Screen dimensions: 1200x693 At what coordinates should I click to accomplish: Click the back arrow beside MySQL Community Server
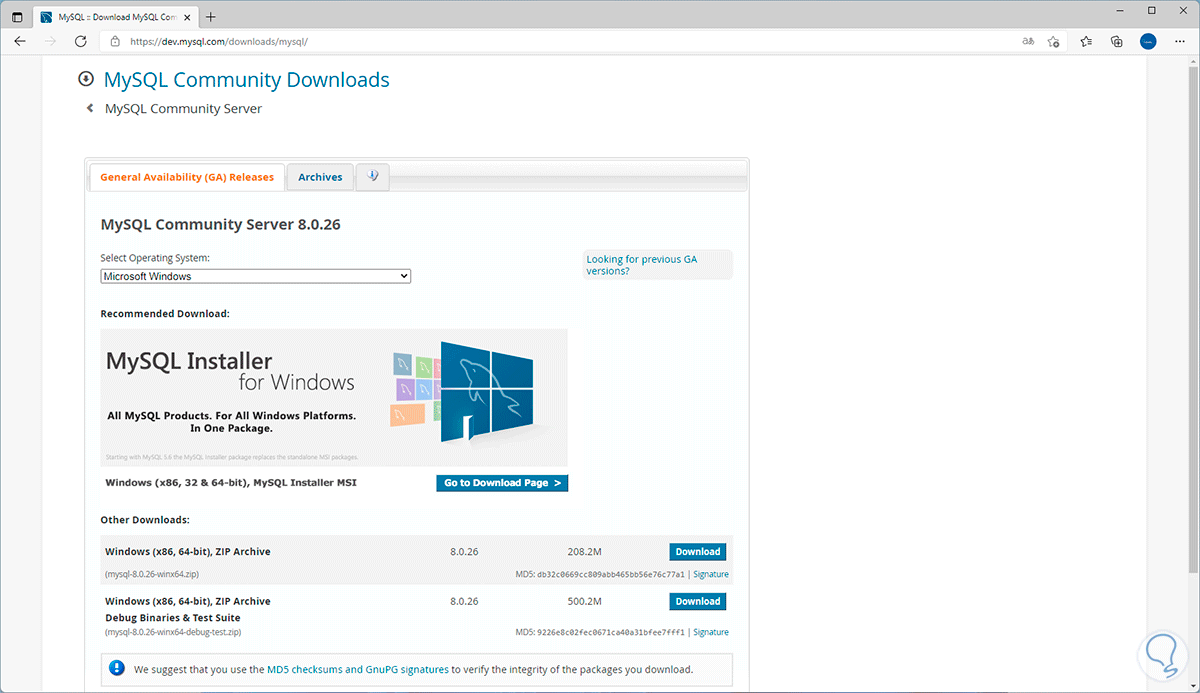(x=90, y=108)
